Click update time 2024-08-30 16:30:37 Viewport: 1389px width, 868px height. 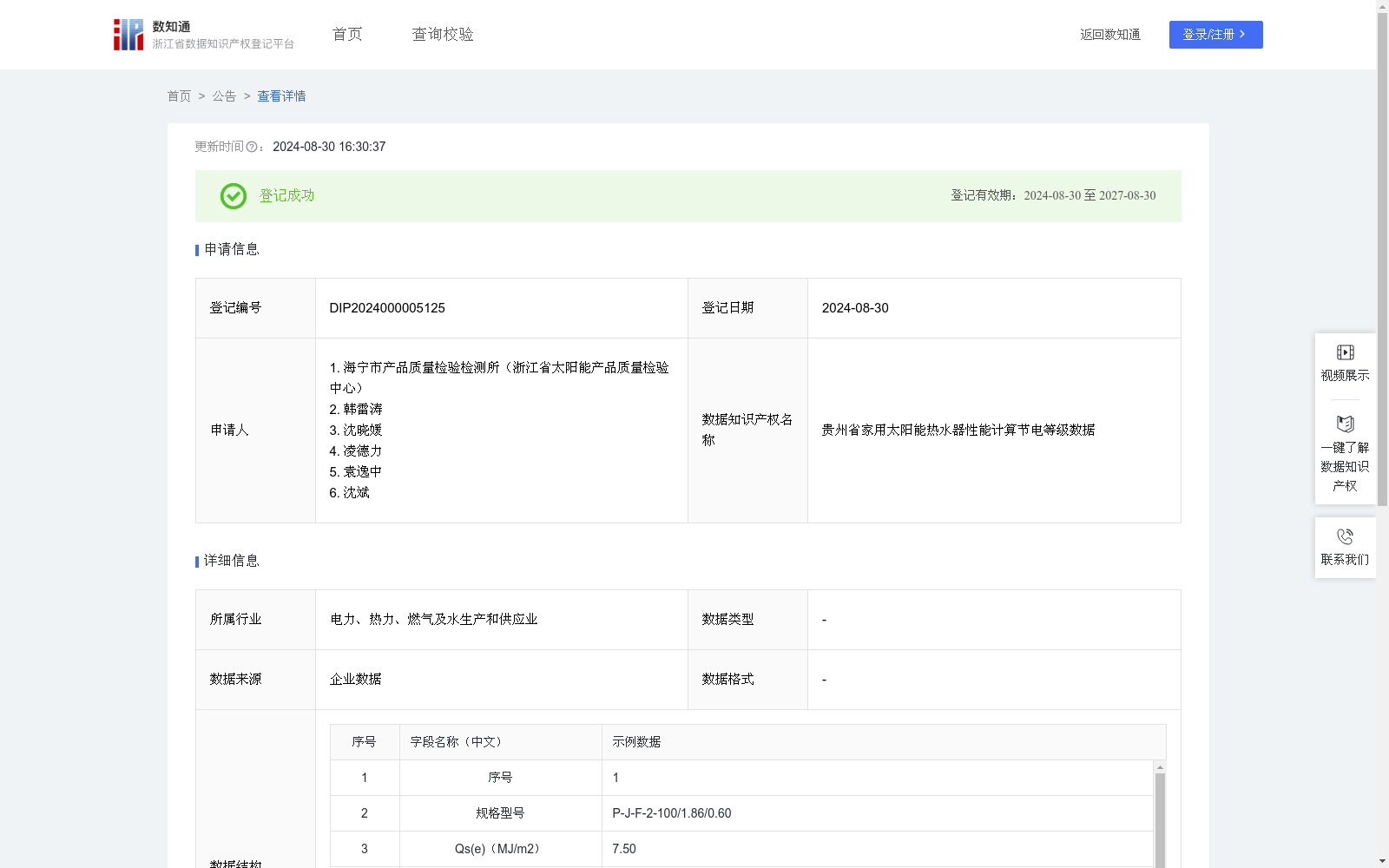coord(329,147)
